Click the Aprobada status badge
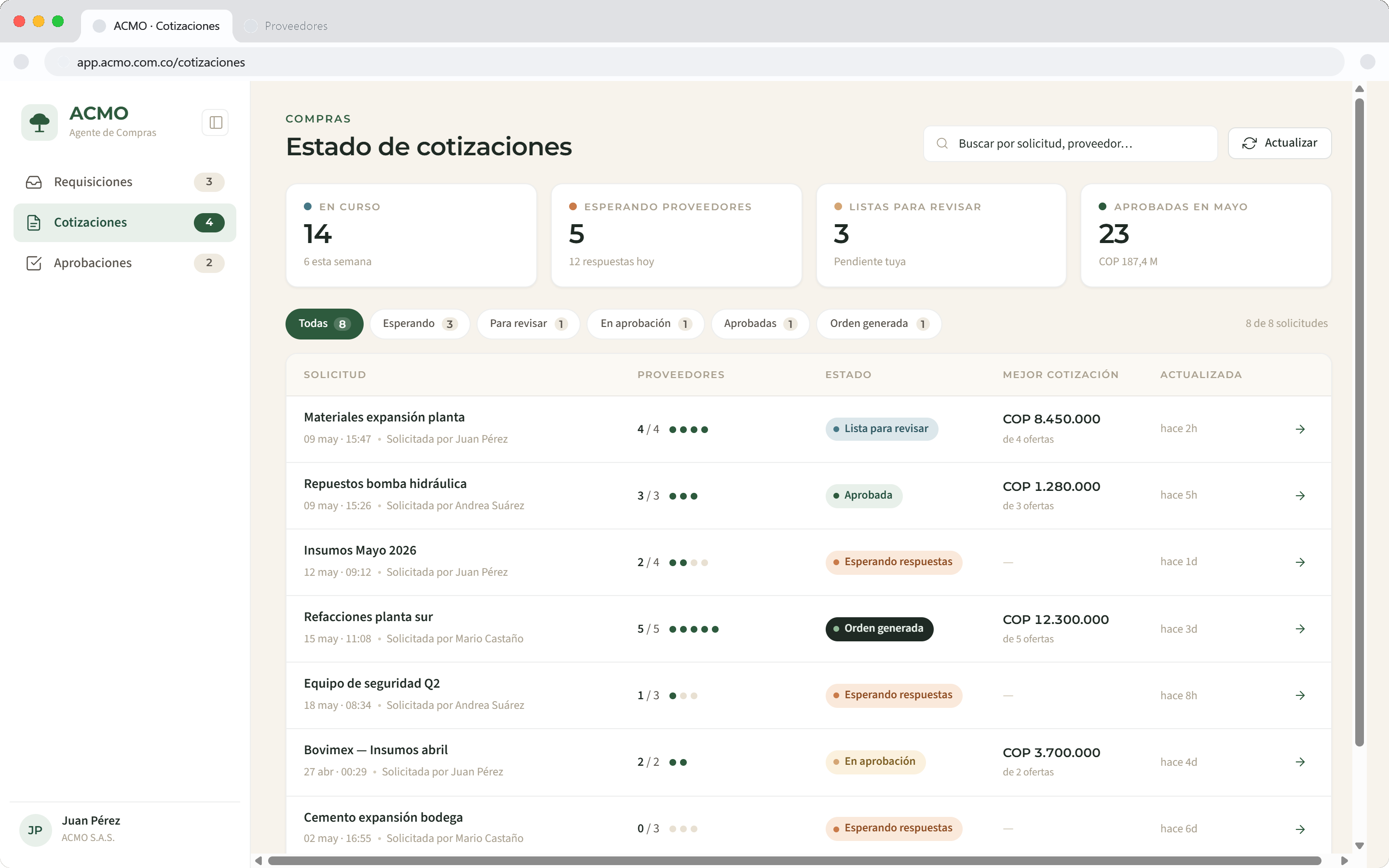1389x868 pixels. tap(864, 495)
